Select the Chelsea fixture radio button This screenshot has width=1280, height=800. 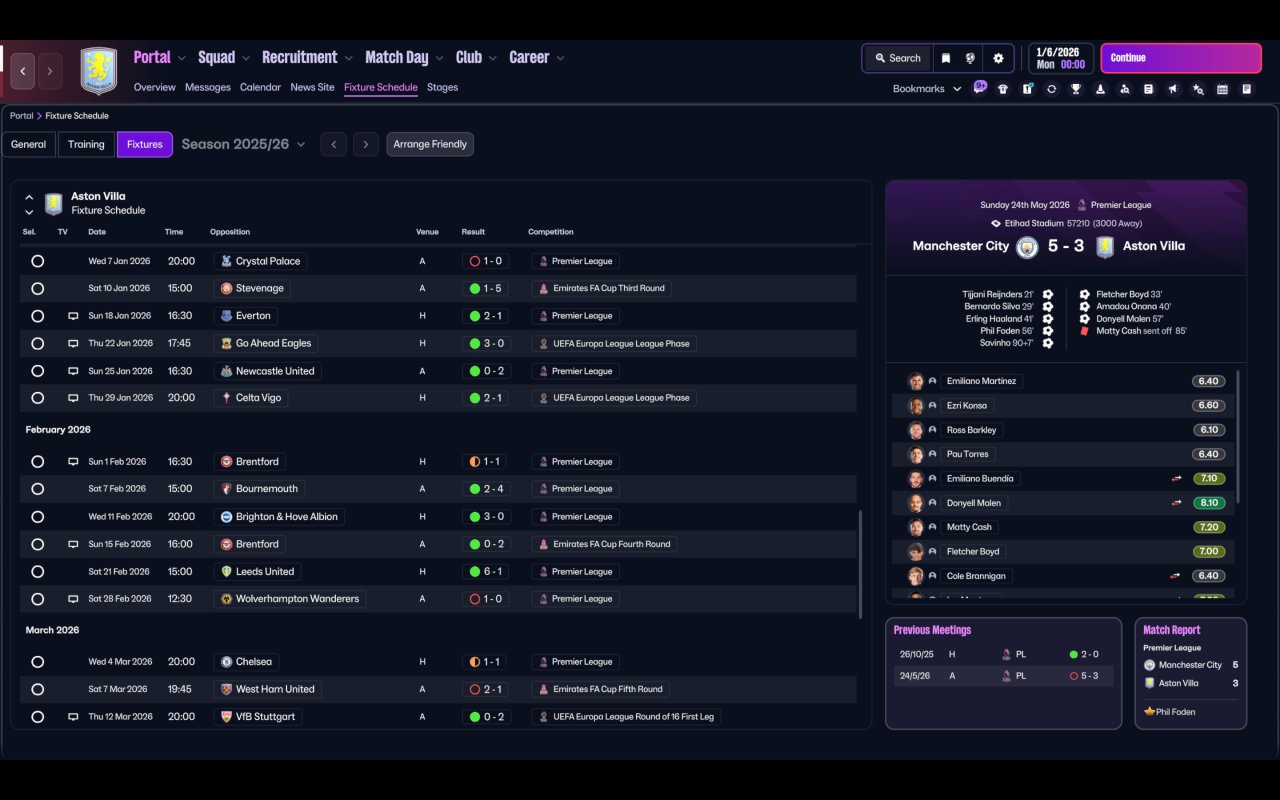click(x=37, y=662)
